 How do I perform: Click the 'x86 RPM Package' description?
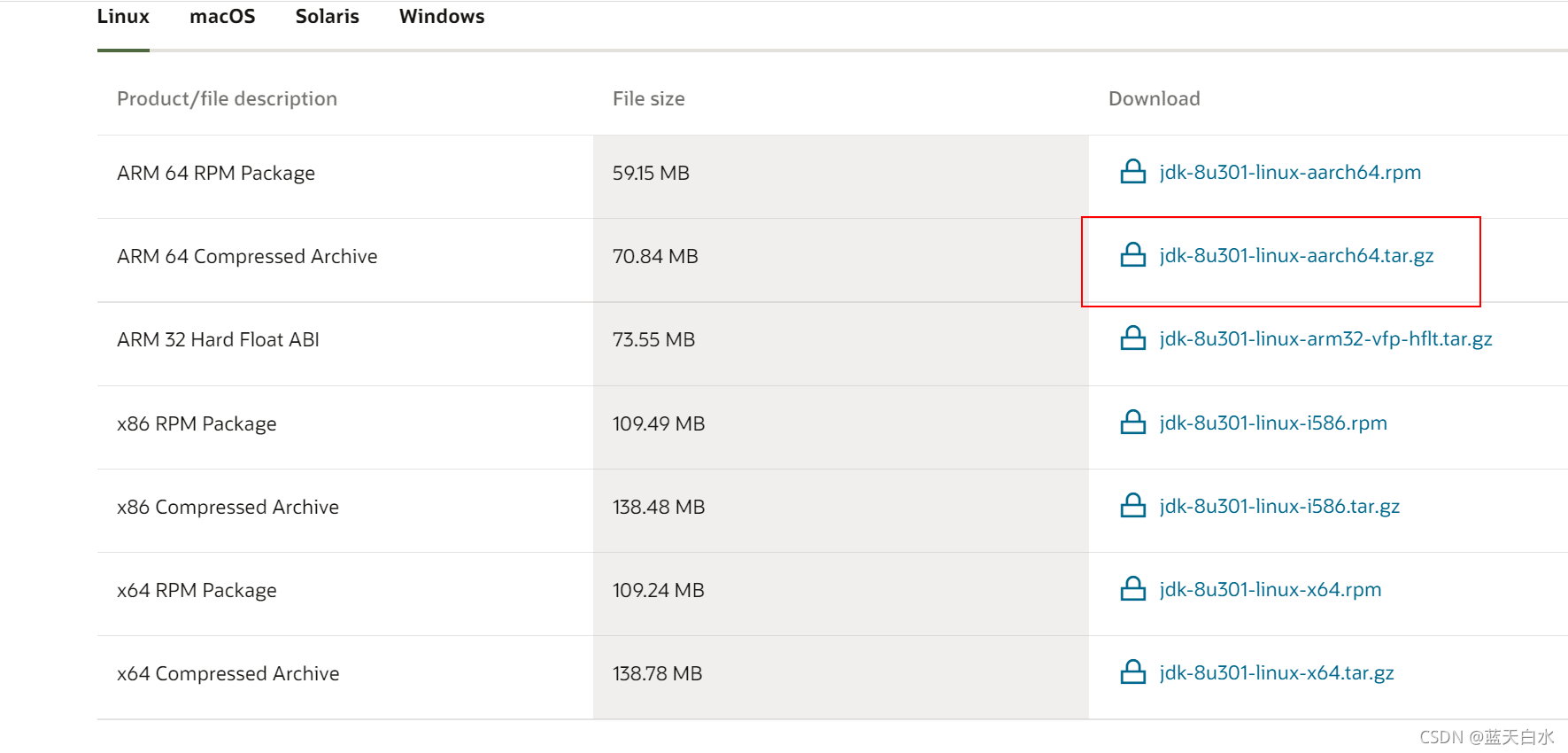197,424
